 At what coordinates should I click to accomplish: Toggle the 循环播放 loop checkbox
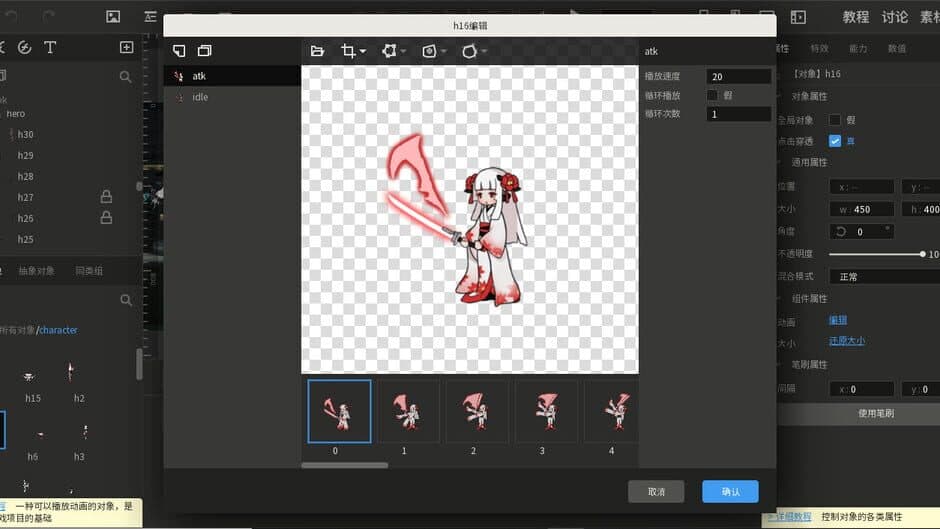click(x=712, y=95)
